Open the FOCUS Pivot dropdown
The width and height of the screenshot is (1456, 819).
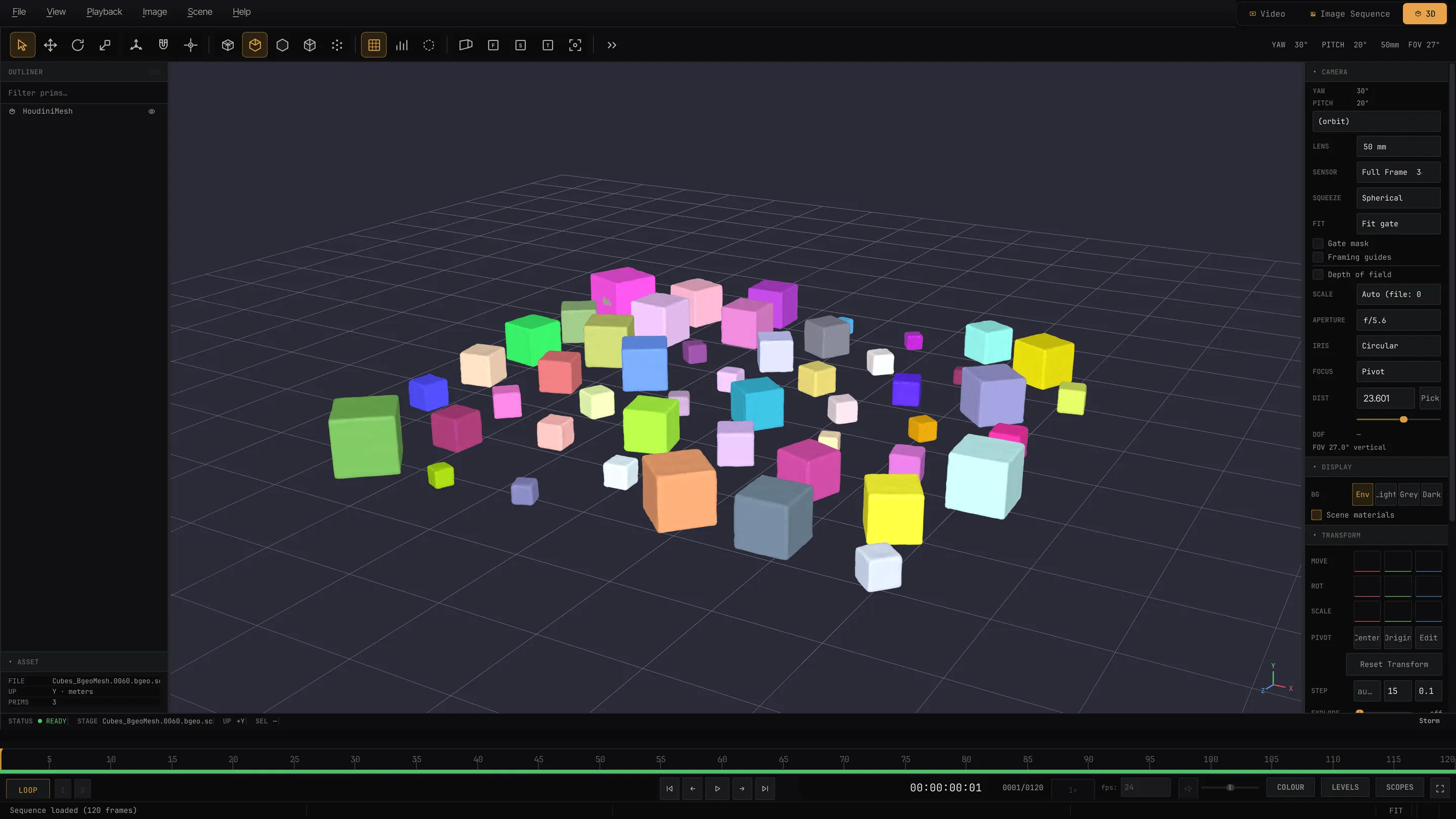tap(1398, 372)
